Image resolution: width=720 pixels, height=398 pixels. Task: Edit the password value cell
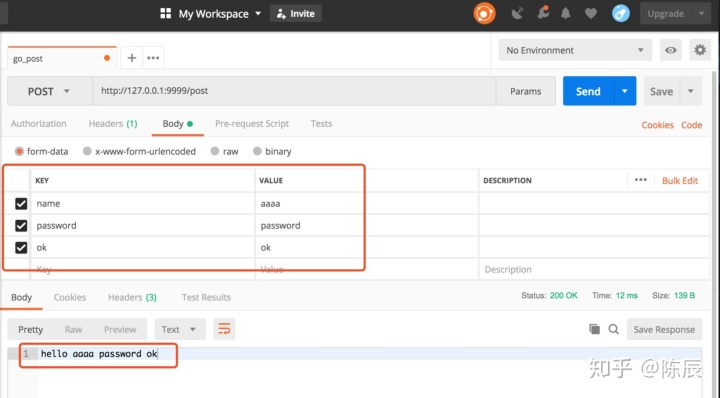[x=366, y=225]
